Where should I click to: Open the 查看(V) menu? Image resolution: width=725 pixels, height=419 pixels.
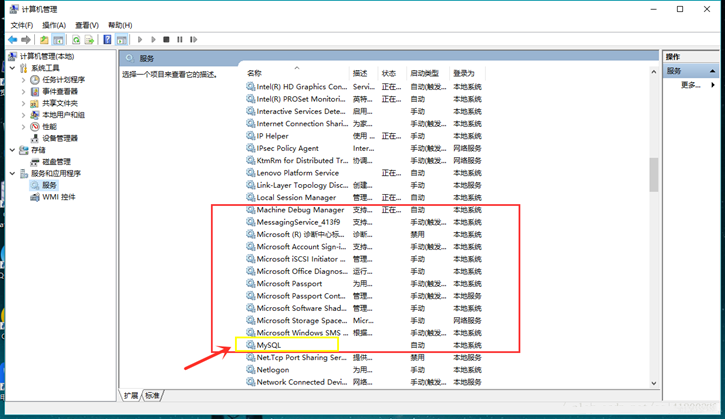tap(87, 25)
